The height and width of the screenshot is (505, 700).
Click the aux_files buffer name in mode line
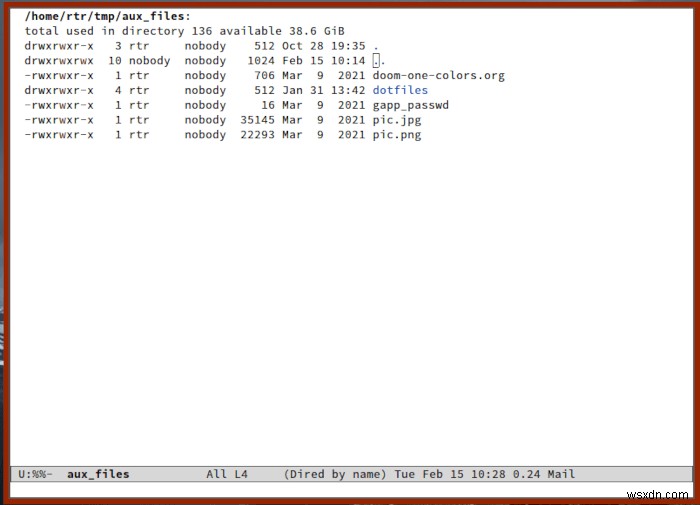98,474
